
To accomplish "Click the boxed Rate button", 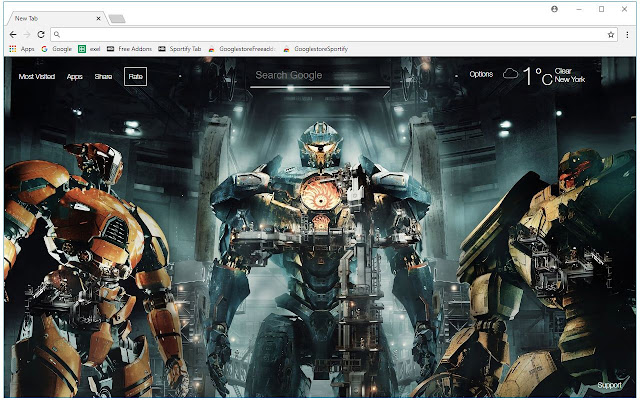I will [x=136, y=76].
